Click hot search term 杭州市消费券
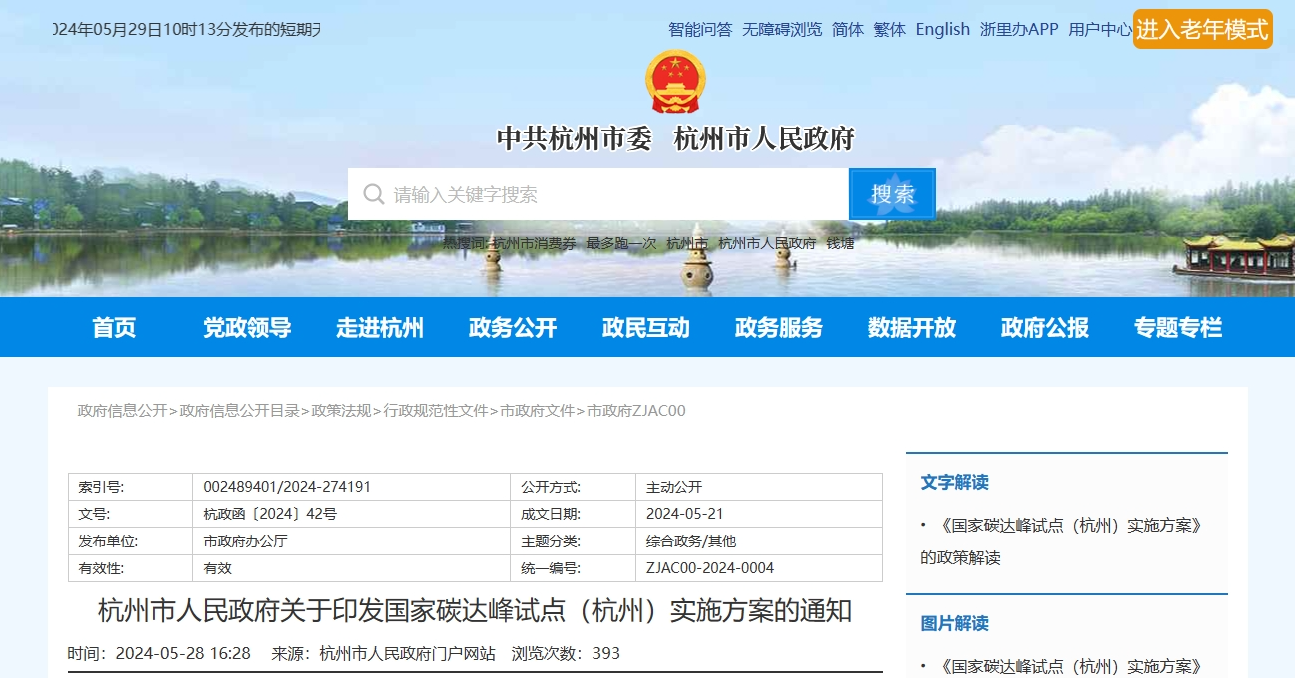The image size is (1295, 678). (x=535, y=243)
